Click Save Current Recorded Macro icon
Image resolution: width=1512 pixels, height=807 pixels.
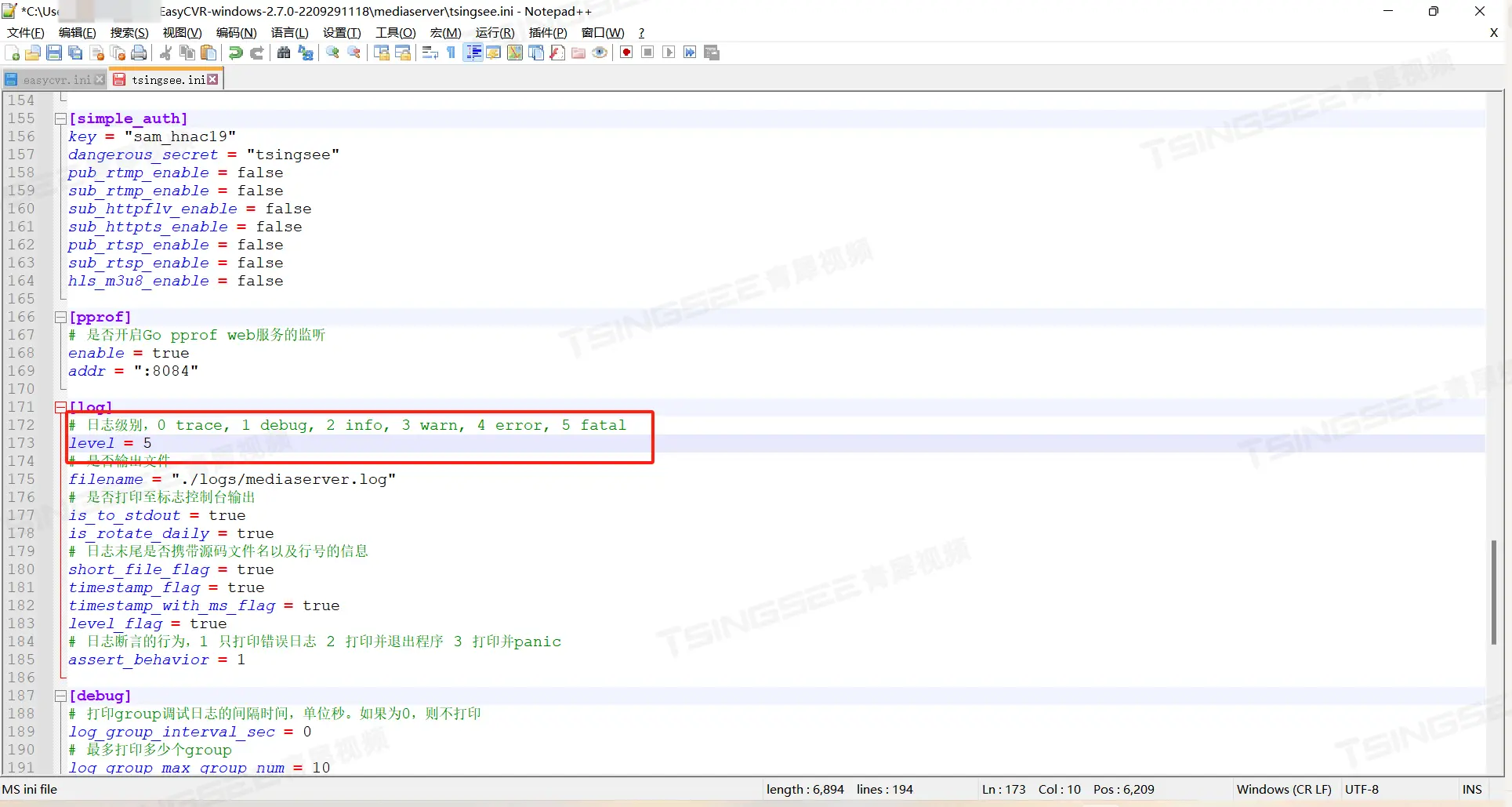712,53
